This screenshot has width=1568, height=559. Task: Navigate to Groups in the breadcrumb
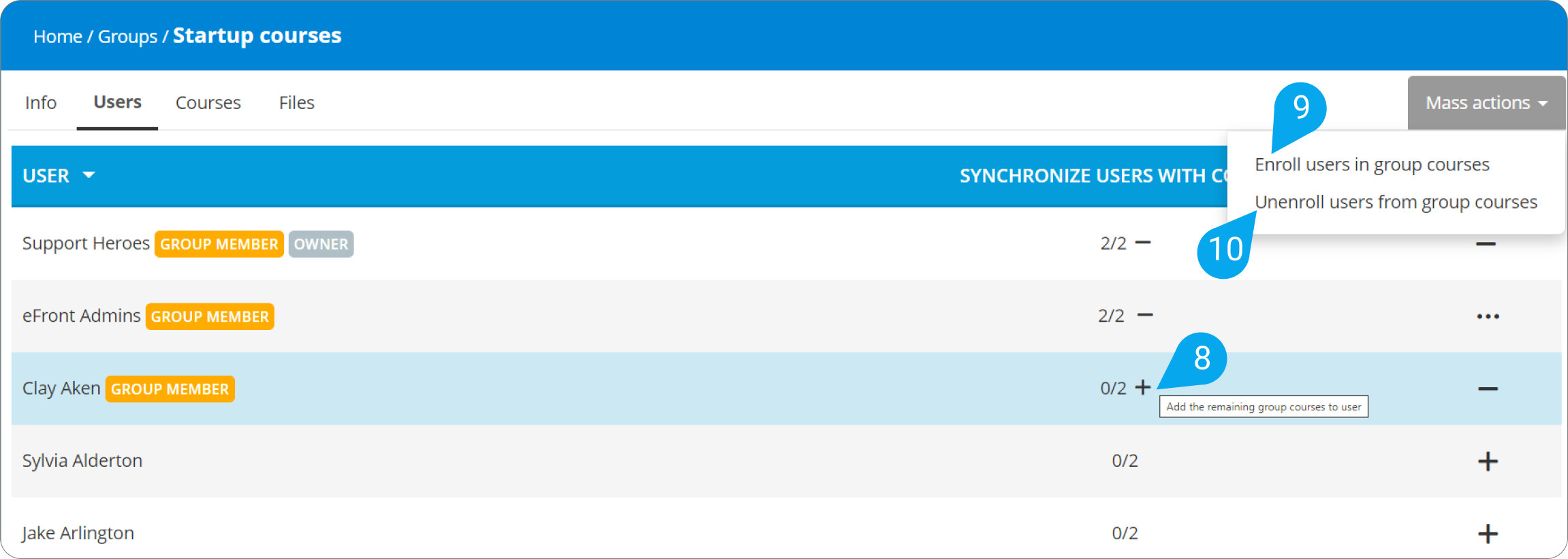click(x=127, y=37)
